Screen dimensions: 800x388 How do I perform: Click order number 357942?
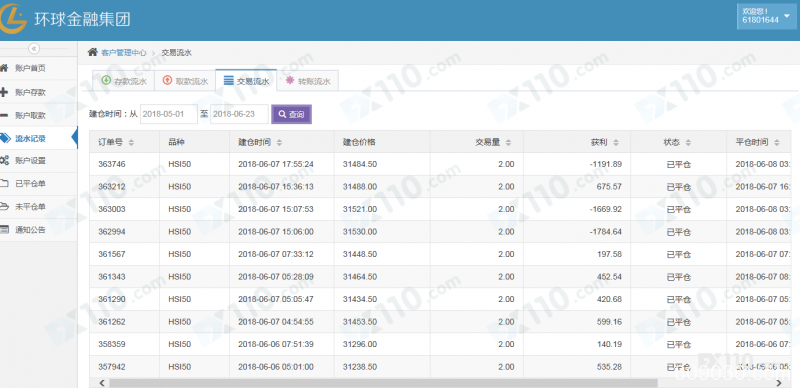click(111, 367)
